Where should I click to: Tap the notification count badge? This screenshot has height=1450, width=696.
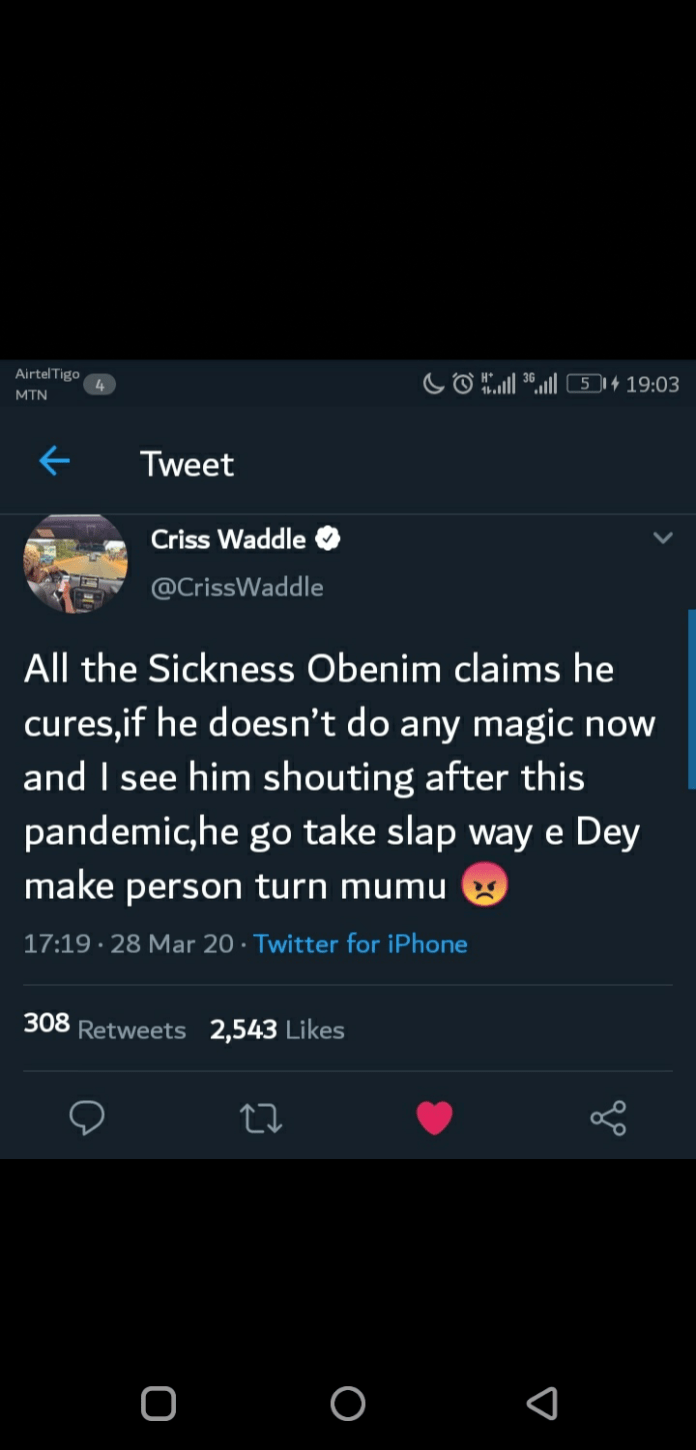(99, 384)
